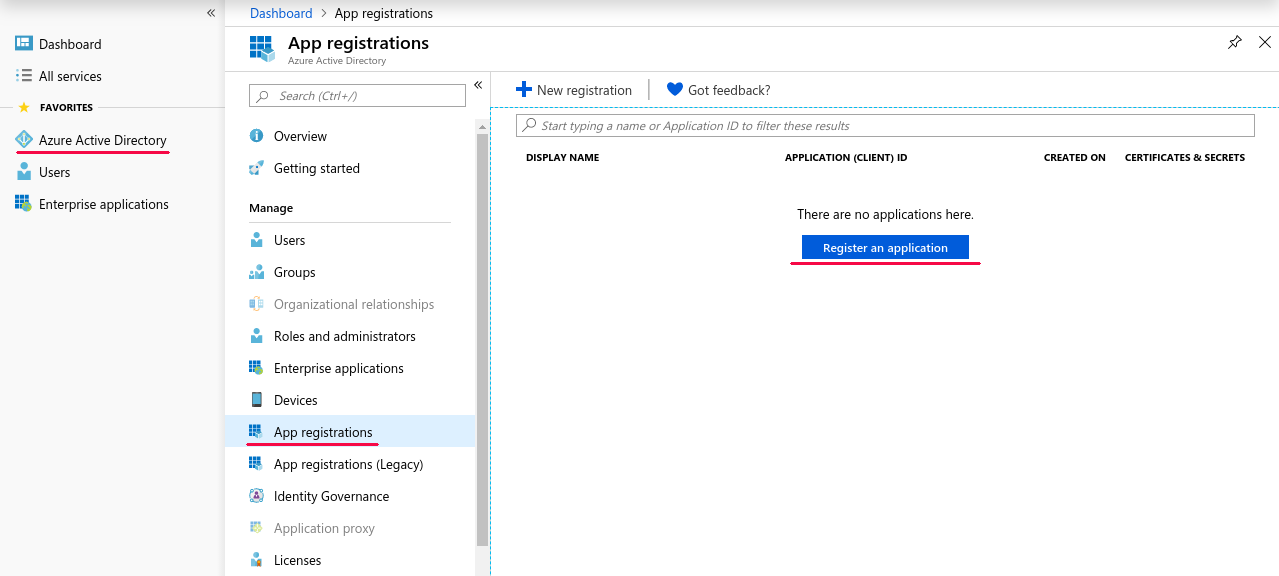Collapse the Azure AD blade menu

(x=478, y=85)
